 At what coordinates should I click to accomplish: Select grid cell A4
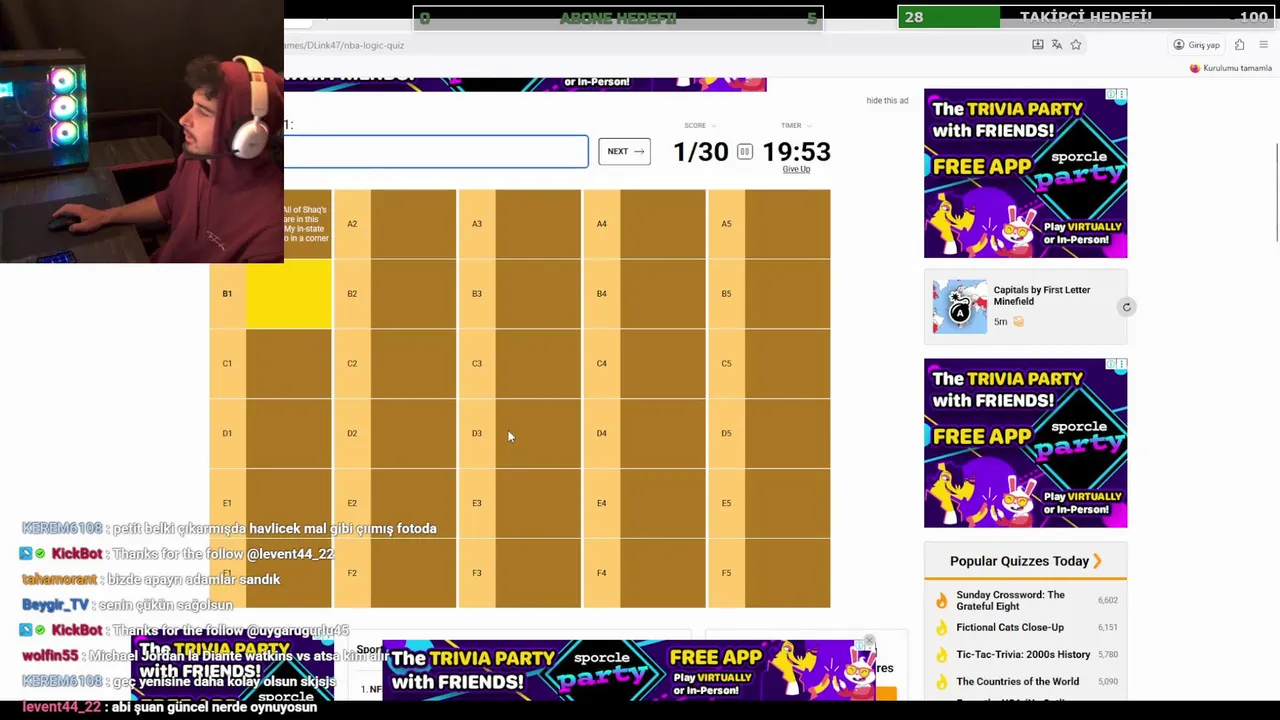point(644,224)
